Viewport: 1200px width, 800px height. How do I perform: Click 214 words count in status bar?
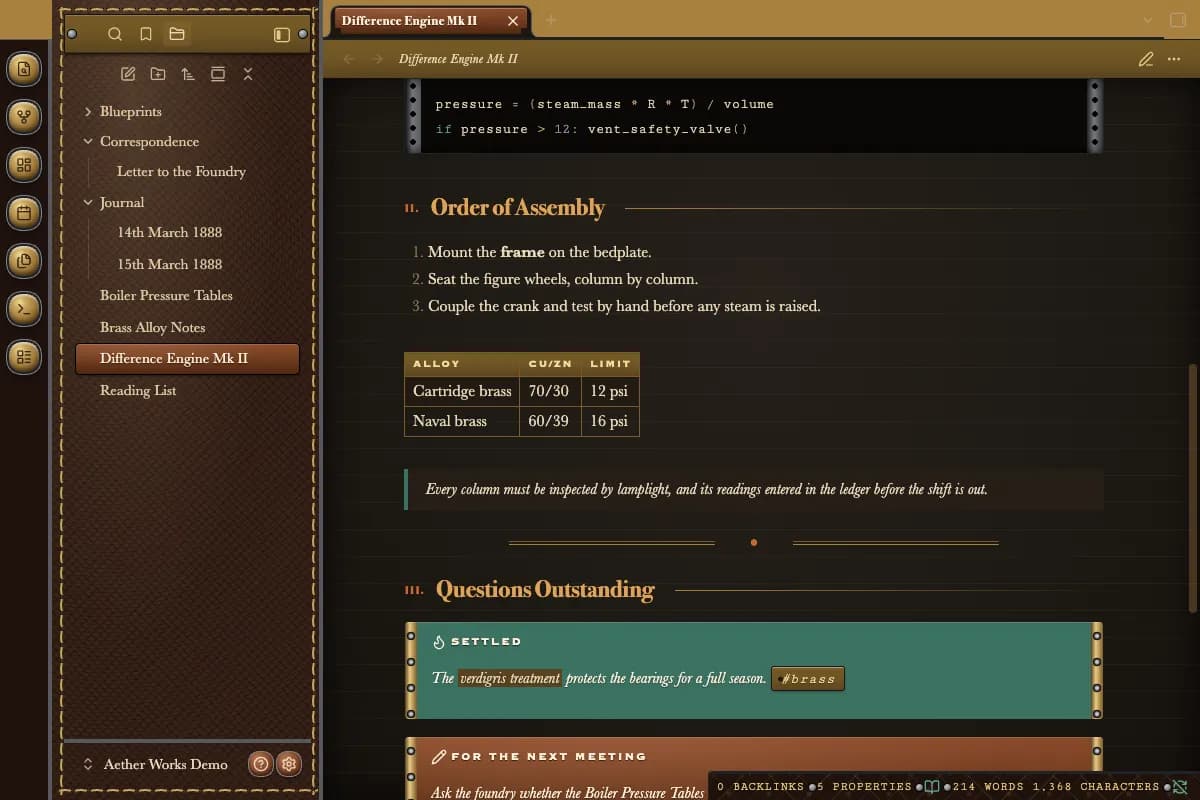(x=987, y=787)
